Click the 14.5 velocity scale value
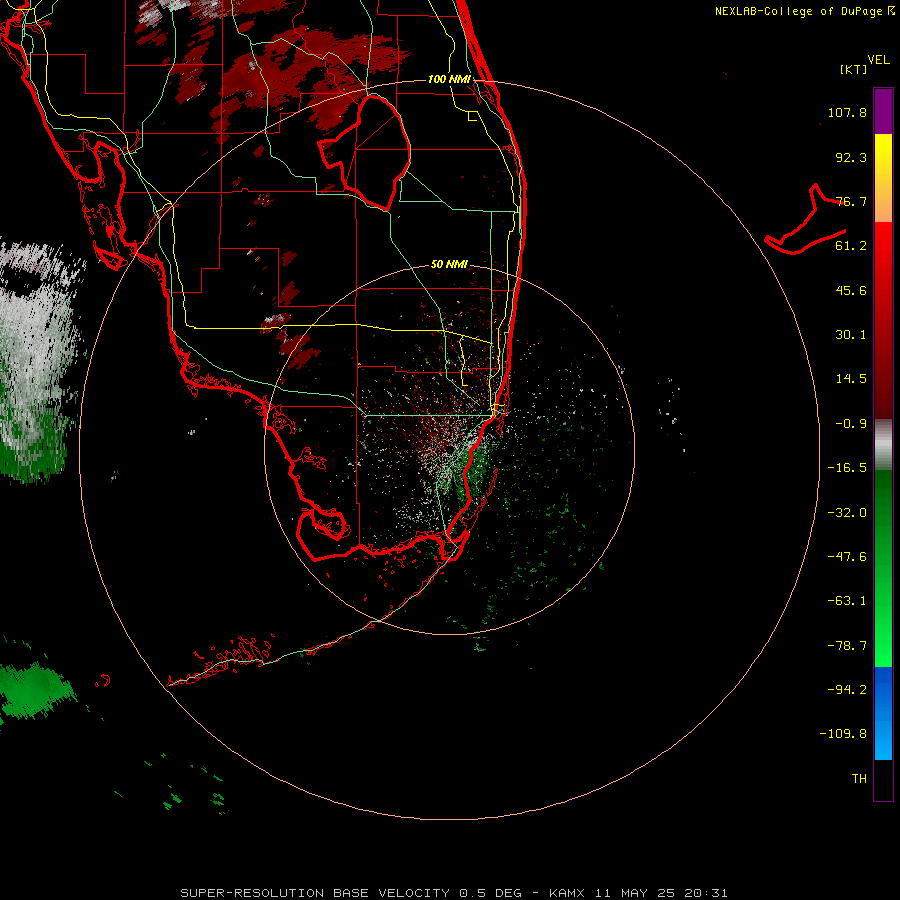 click(x=851, y=379)
